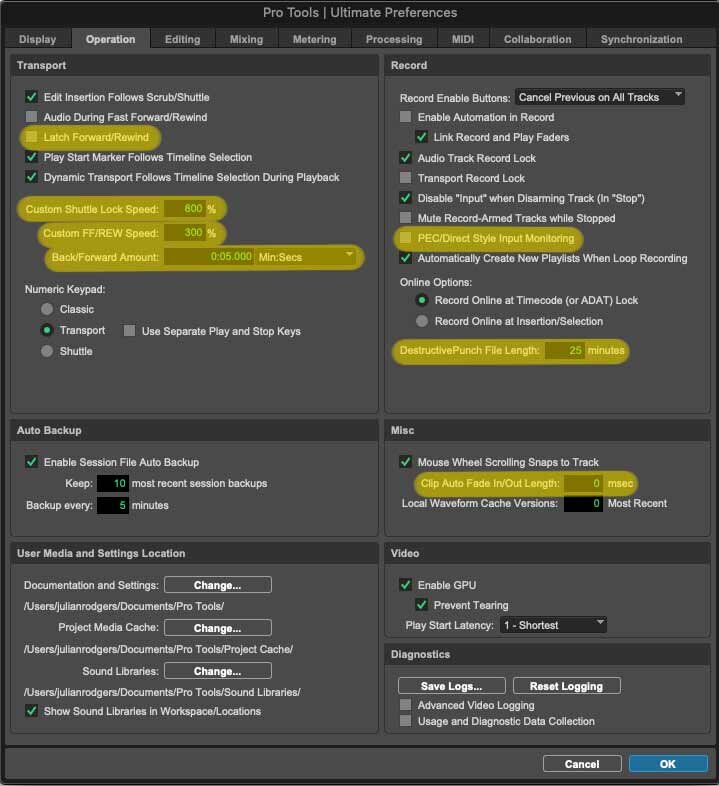Open the Collaboration tab
The image size is (719, 786).
coord(537,39)
